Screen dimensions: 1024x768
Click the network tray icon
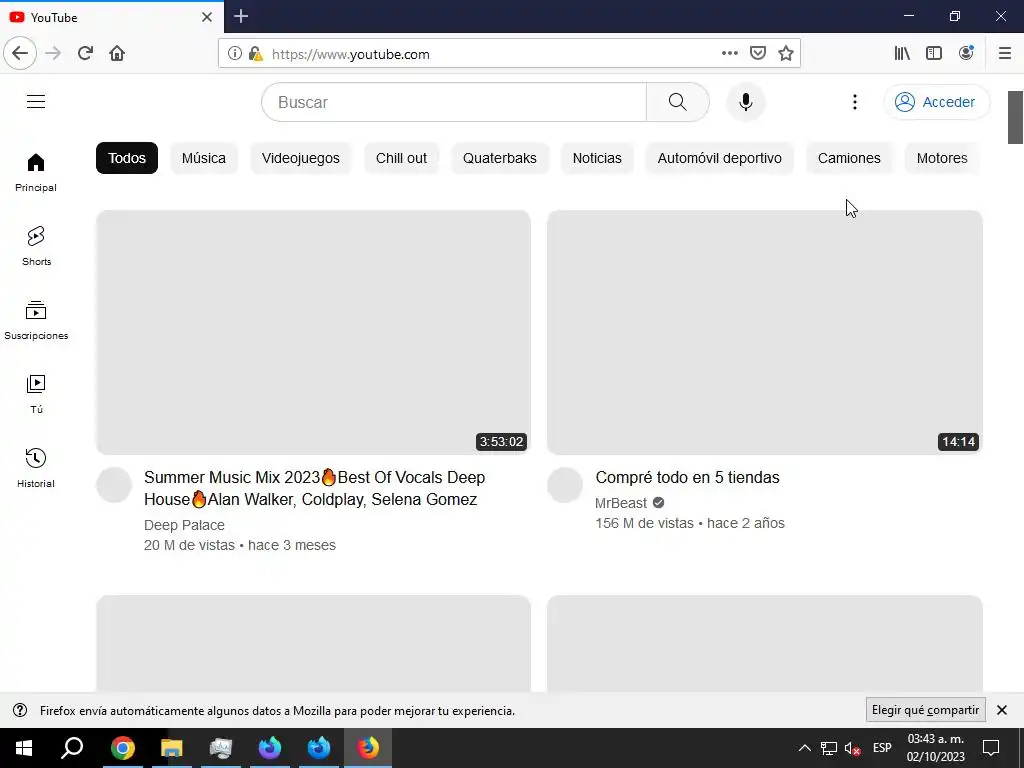click(x=829, y=748)
